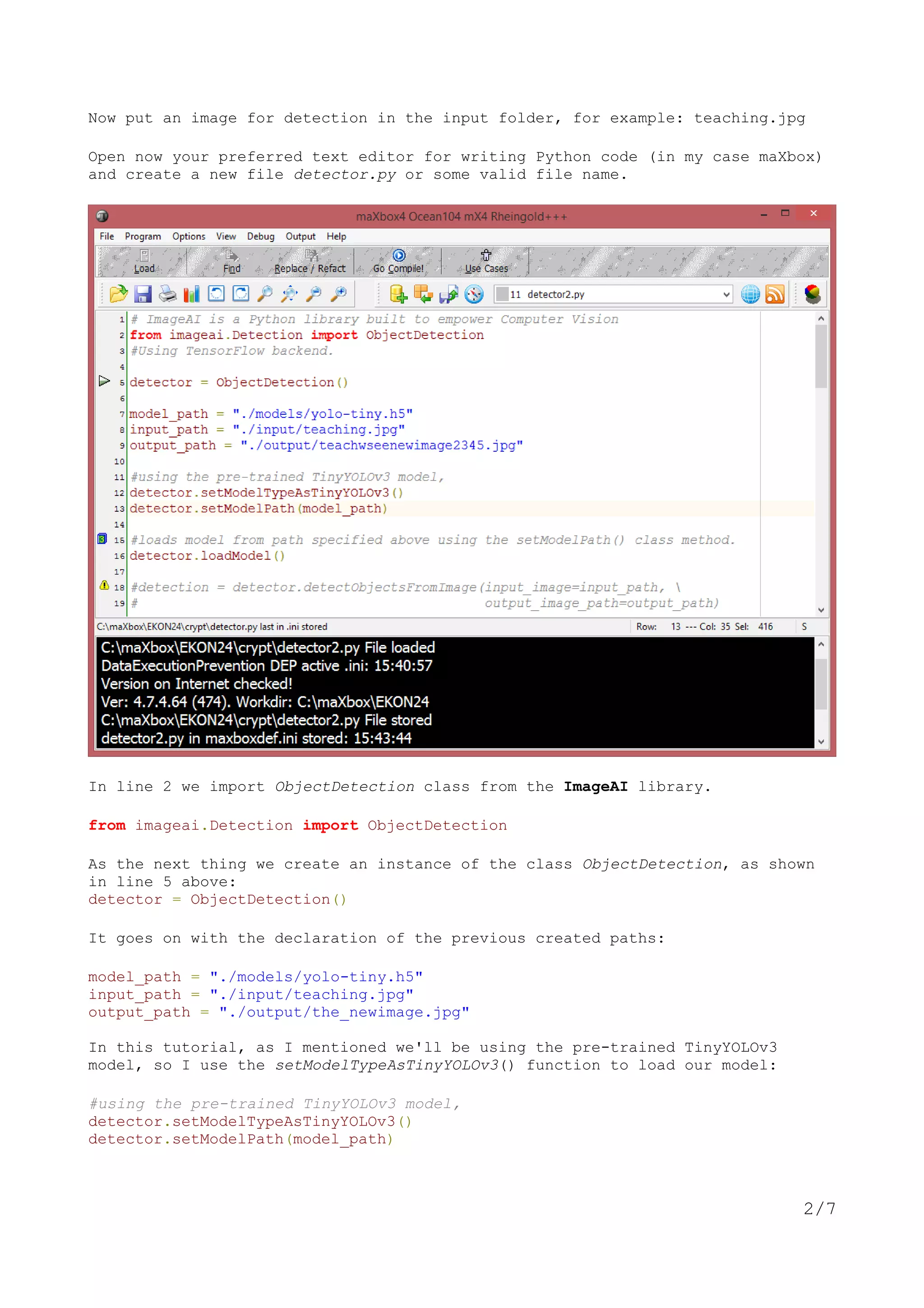Open the Program menu
924x1308 pixels.
tap(143, 237)
